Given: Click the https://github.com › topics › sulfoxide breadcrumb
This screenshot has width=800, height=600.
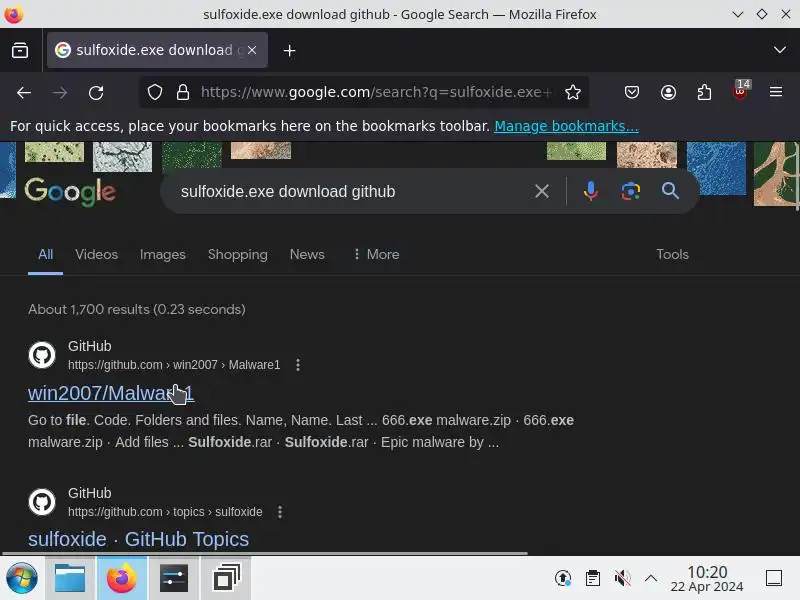Looking at the screenshot, I should 165,512.
